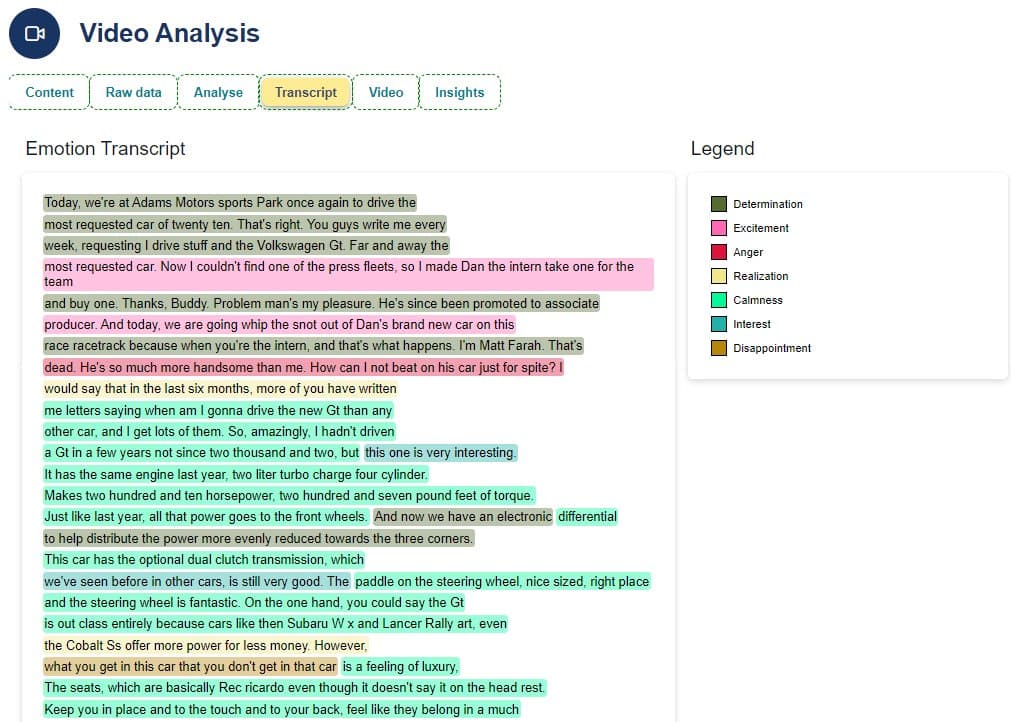The height and width of the screenshot is (722, 1011).
Task: Click the highlighted text 'this one is very interesting'
Action: (440, 452)
